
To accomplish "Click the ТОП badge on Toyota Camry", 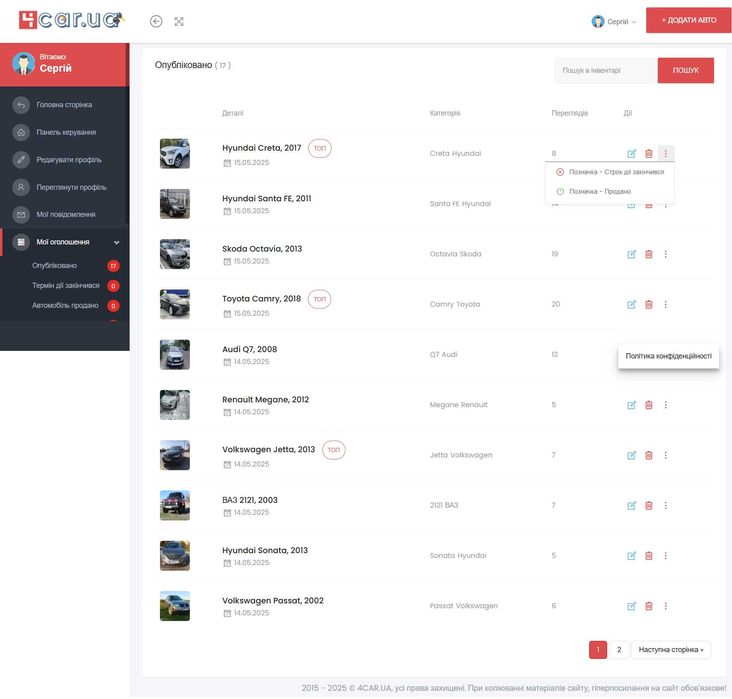I will pos(319,299).
